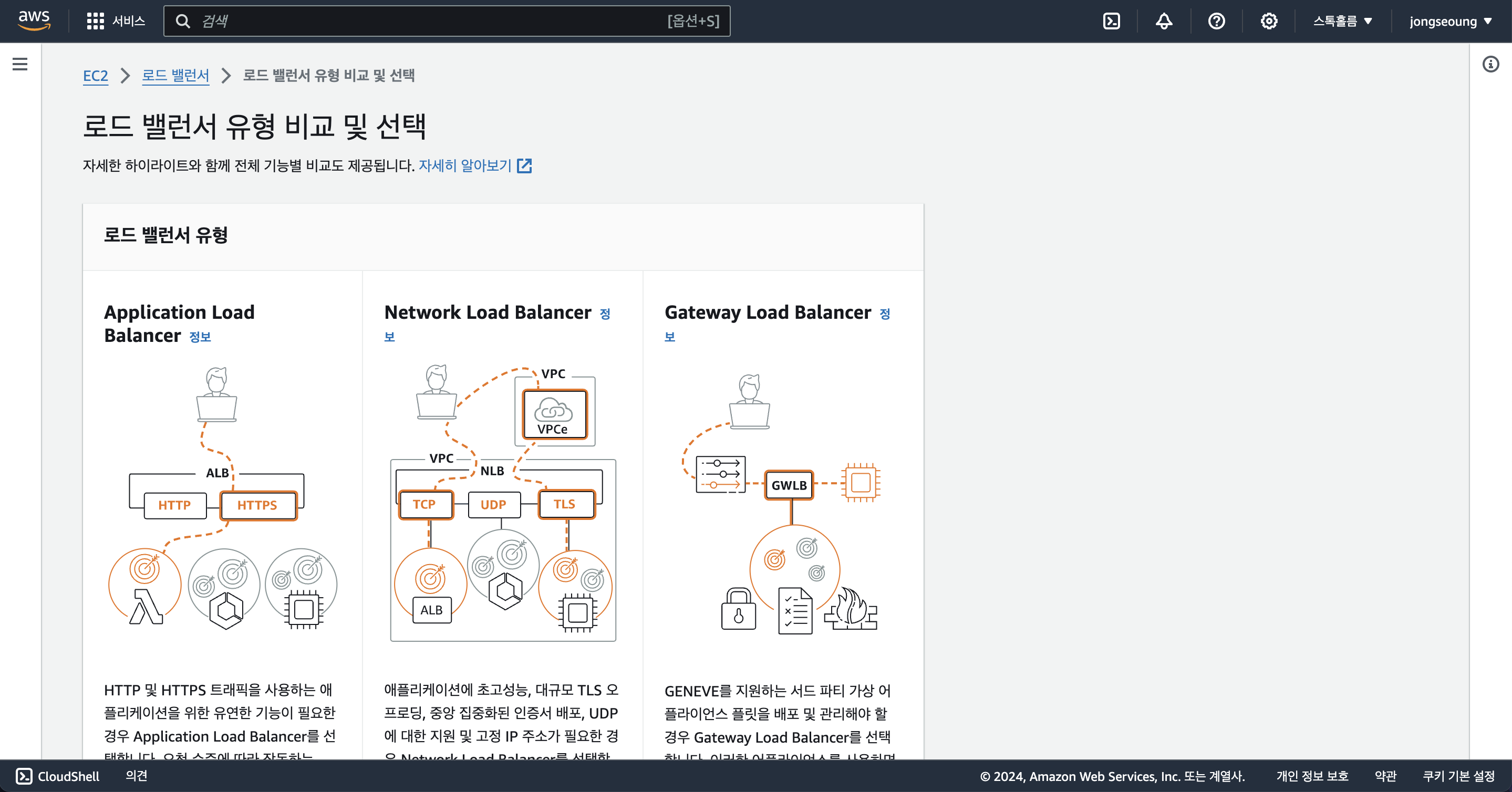Click the AWS logo home icon

tap(34, 20)
